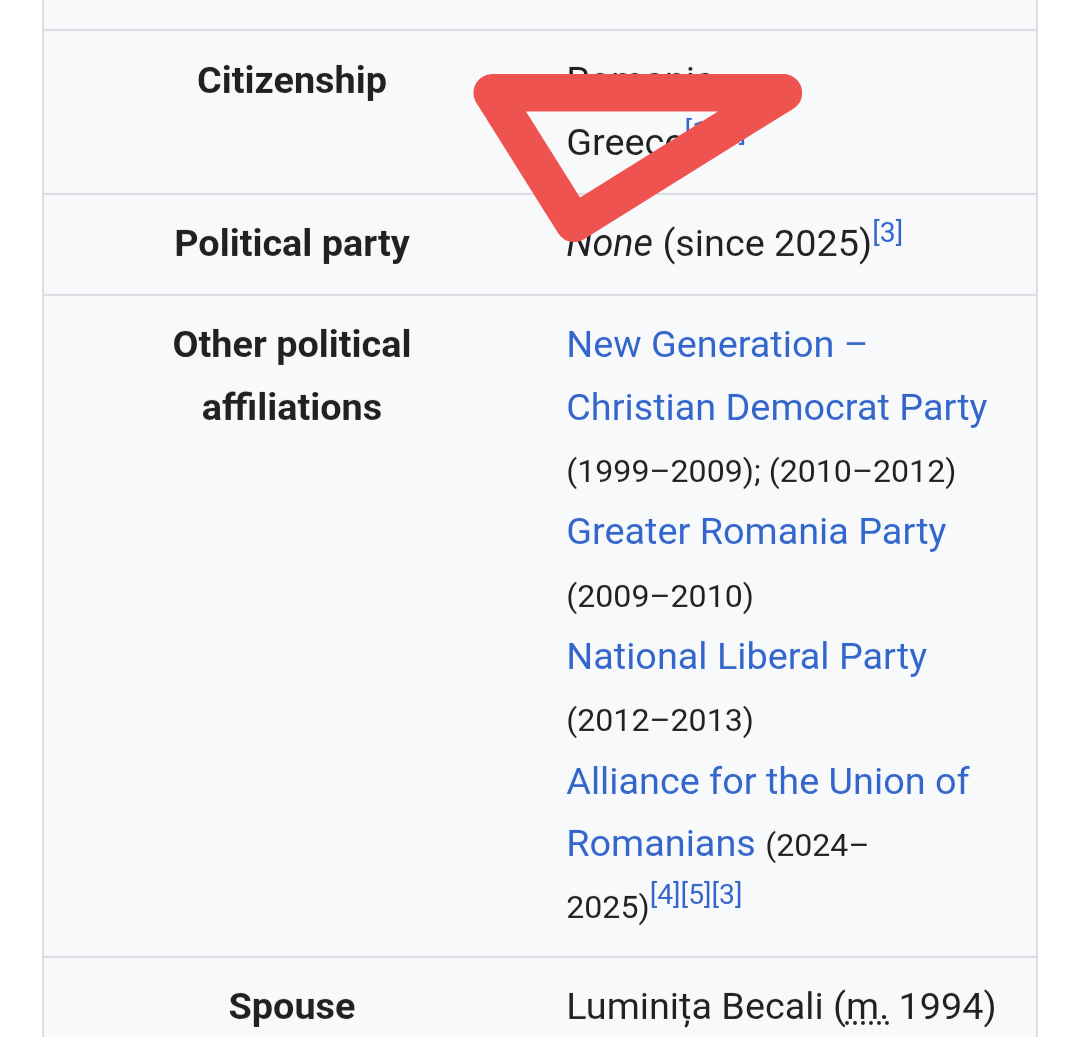Select the Citizenship row label
Screen dimensions: 1080x1037
click(x=292, y=81)
